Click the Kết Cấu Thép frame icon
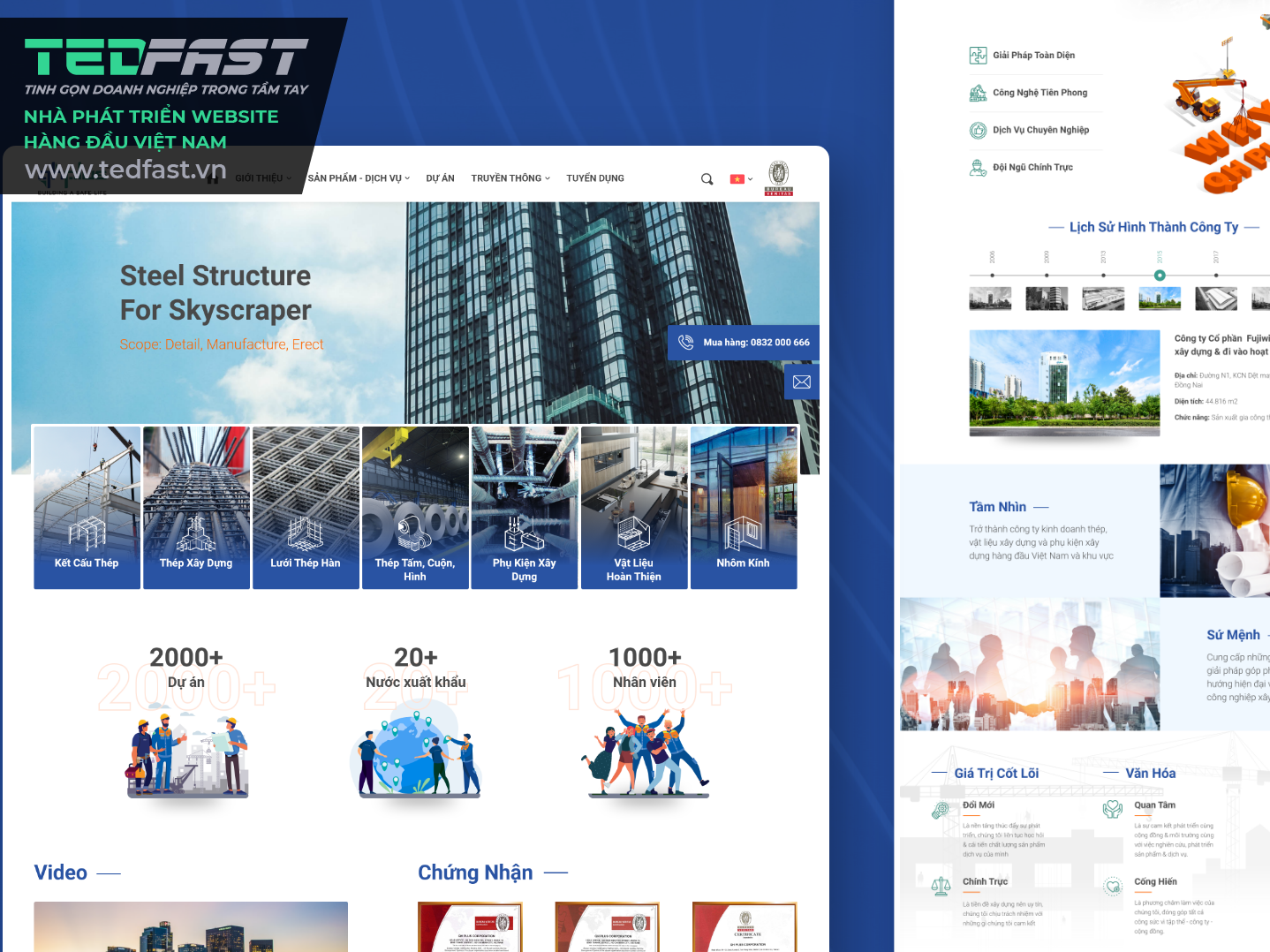This screenshot has height=952, width=1270. [x=87, y=534]
